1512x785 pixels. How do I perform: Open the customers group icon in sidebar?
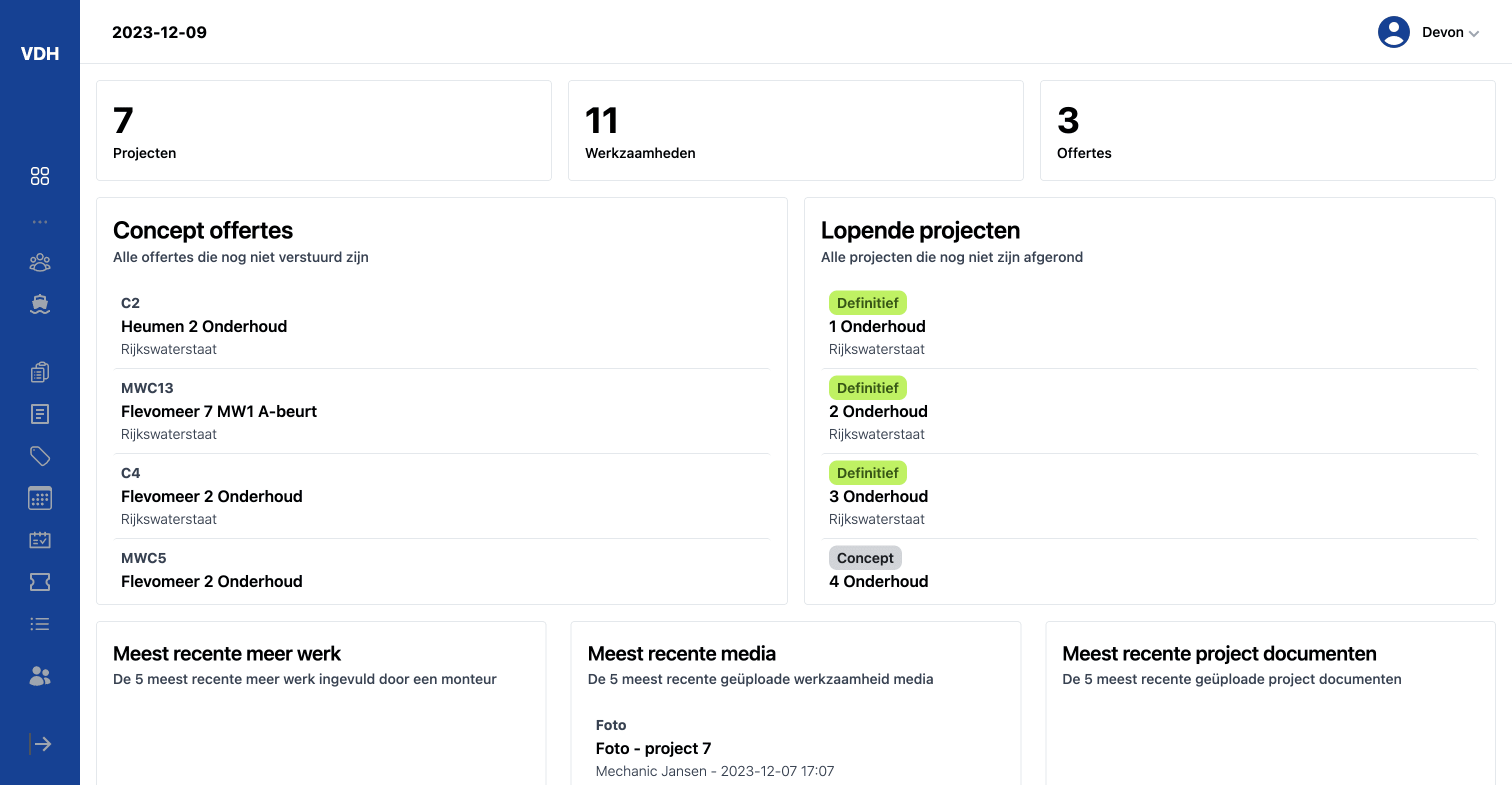40,262
